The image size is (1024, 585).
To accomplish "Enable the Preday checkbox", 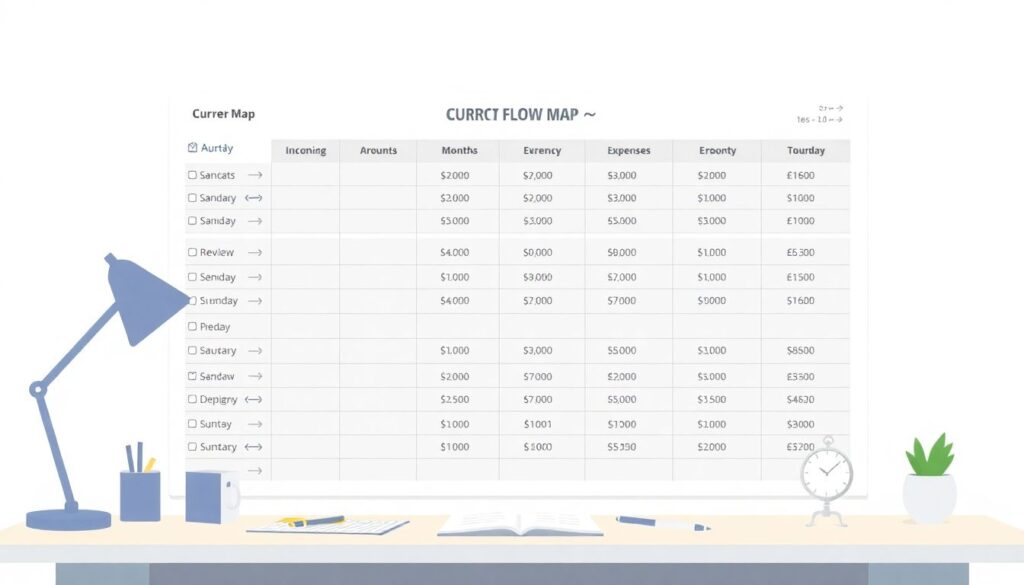I will coord(193,327).
